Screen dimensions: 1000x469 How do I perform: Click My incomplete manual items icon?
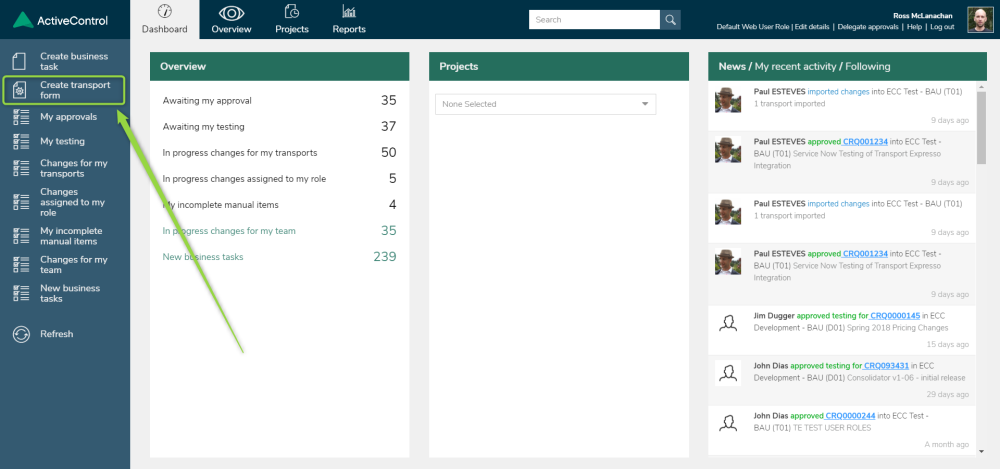point(21,236)
